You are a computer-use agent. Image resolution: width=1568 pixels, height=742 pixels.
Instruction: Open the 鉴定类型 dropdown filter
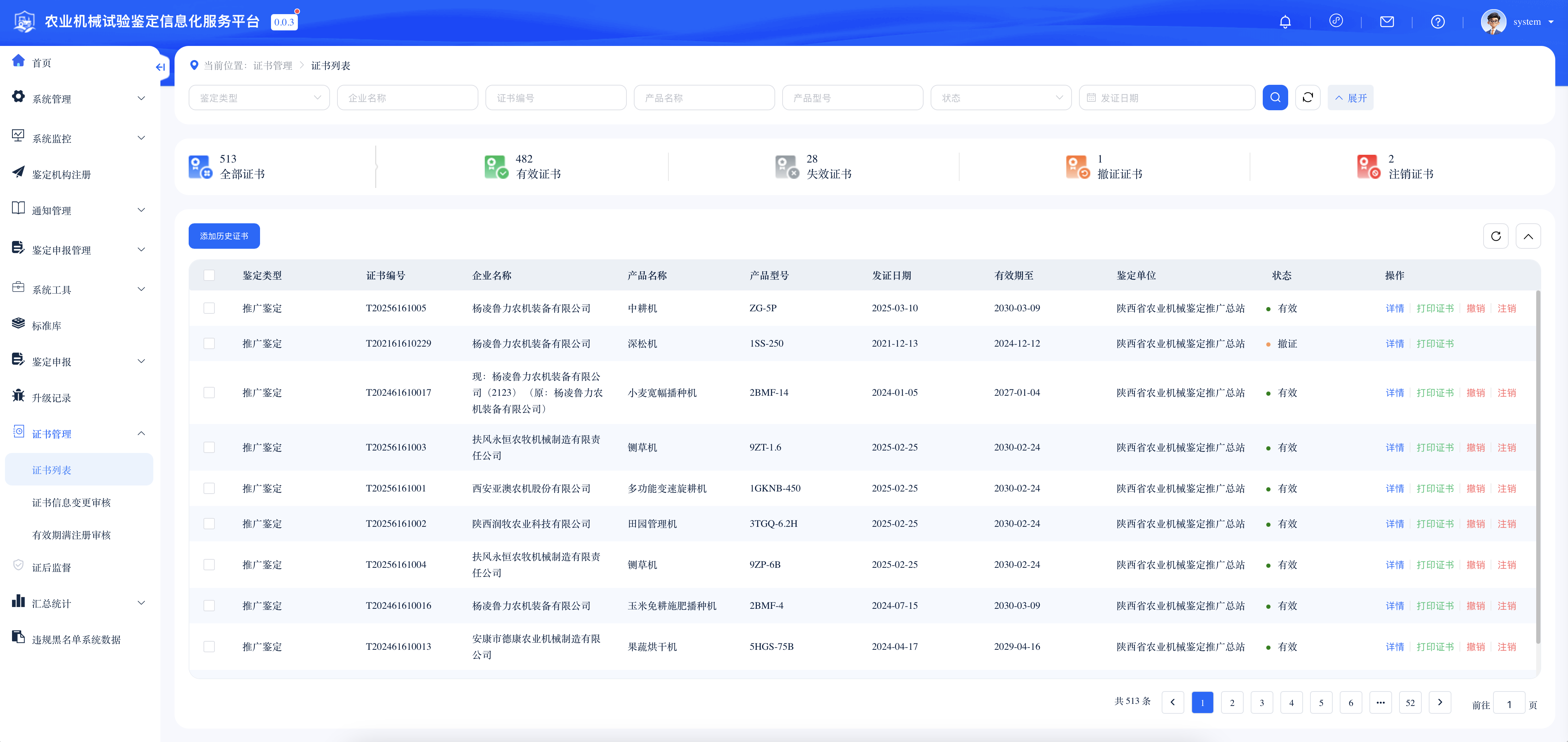click(x=259, y=98)
